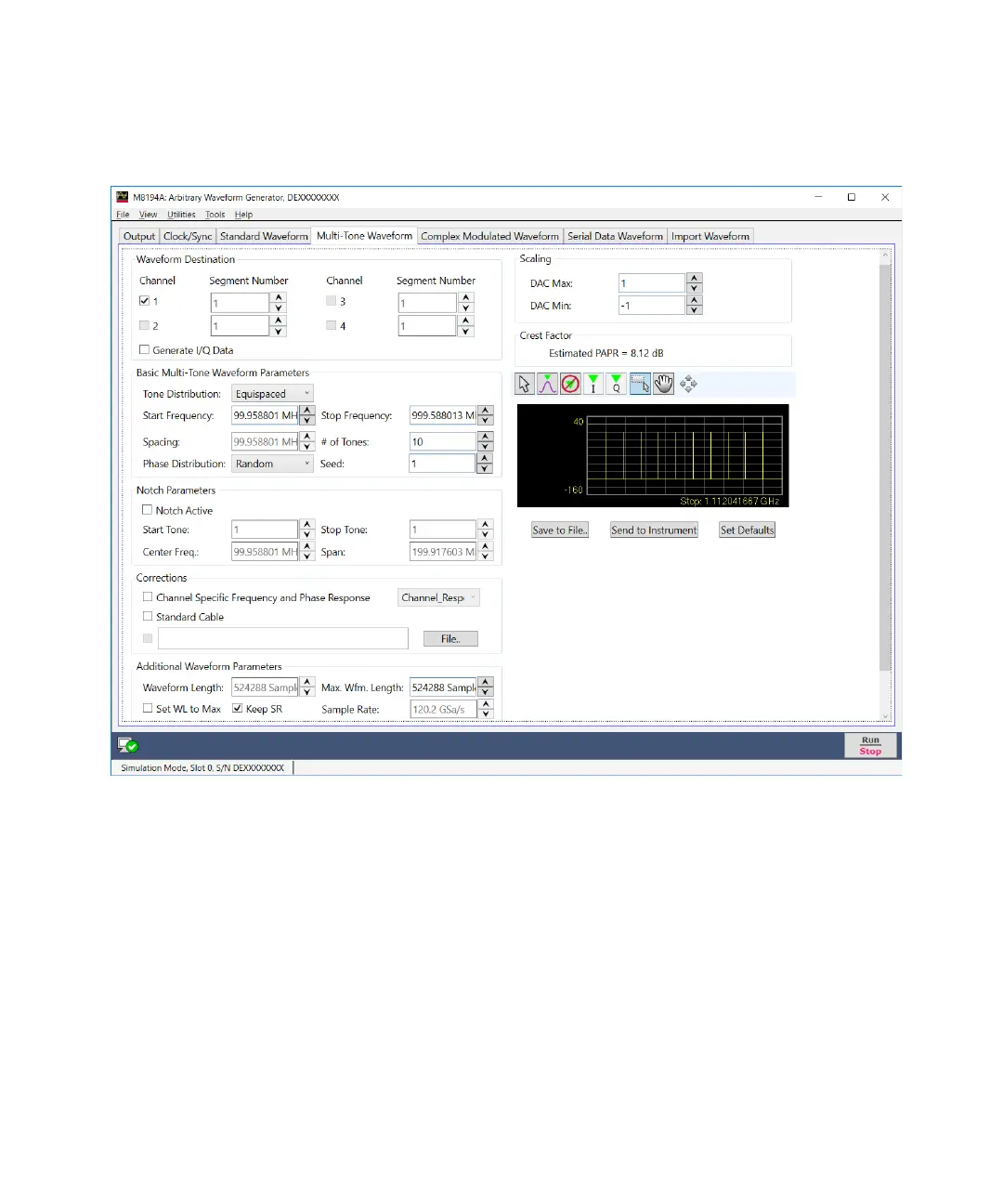Viewport: 1003px width, 1204px height.
Task: Switch to the Clock/Sync tab
Action: tap(188, 236)
